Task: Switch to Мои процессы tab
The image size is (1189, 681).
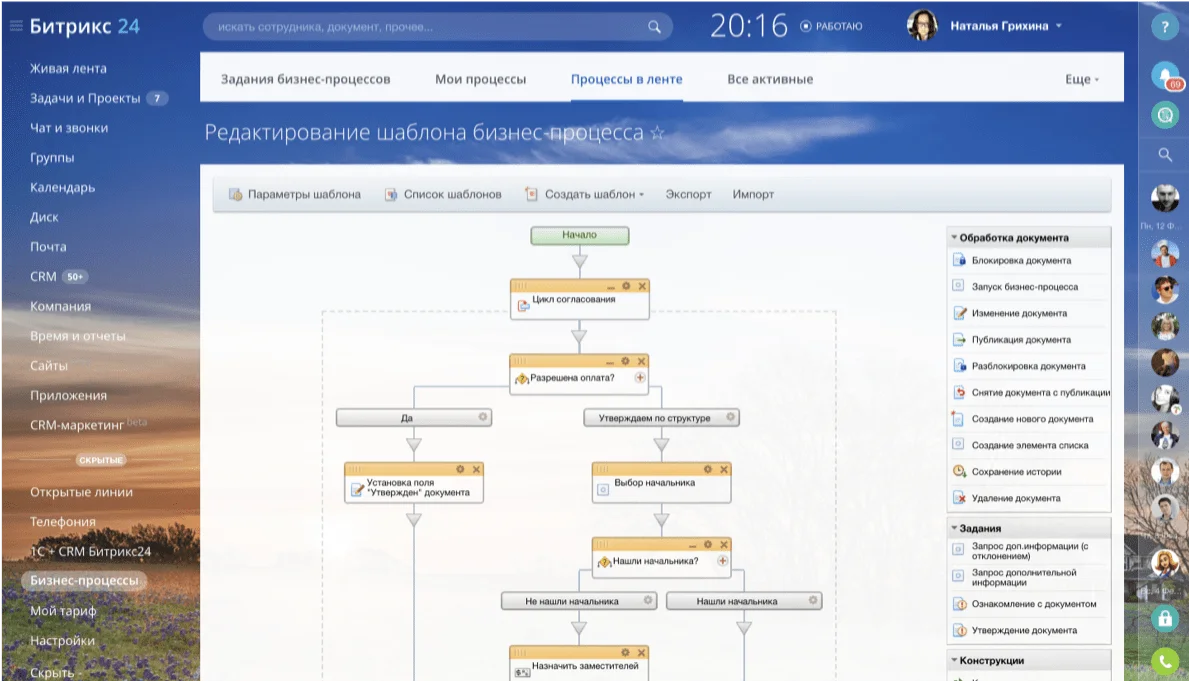Action: click(480, 79)
